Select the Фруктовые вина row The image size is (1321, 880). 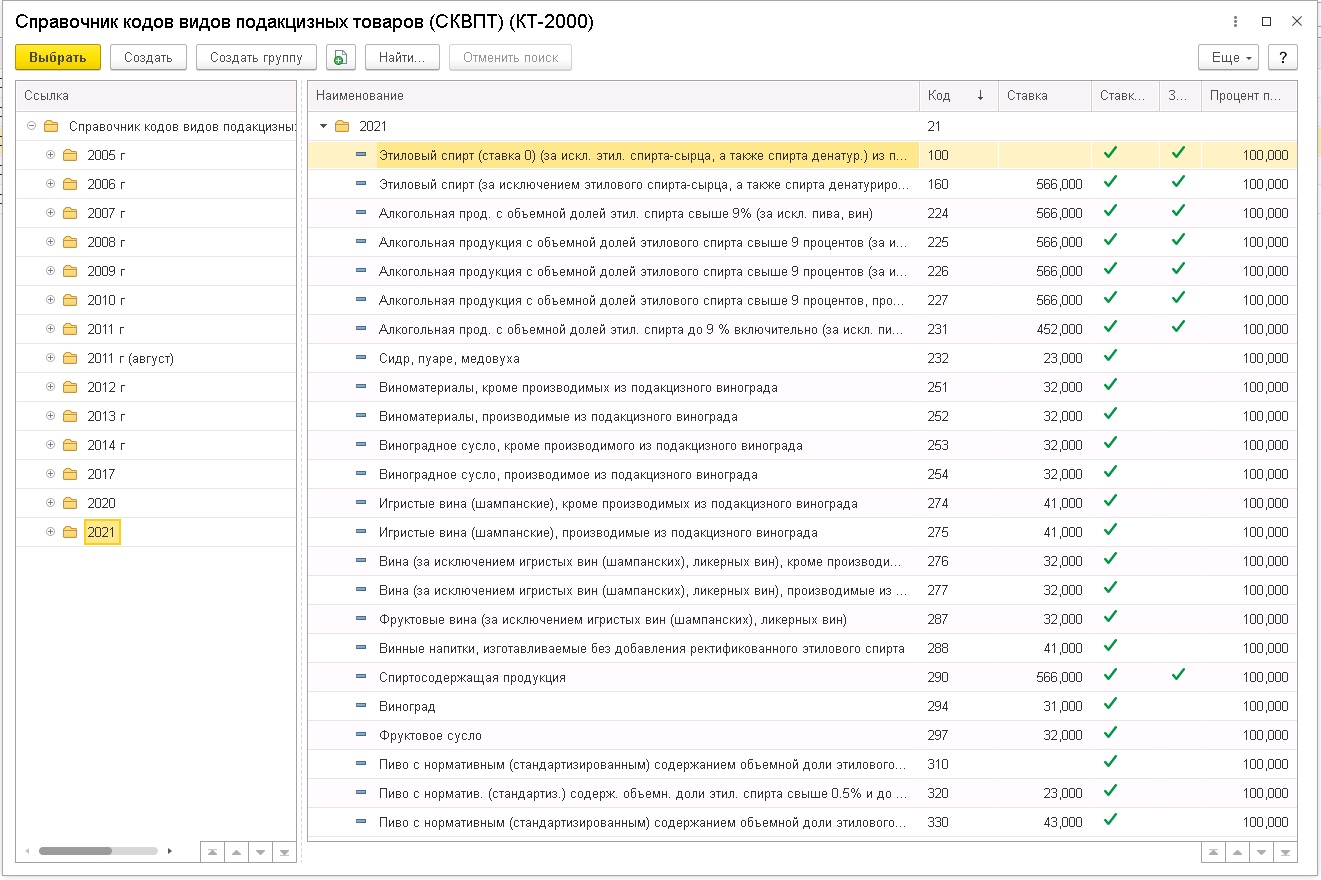(802, 619)
